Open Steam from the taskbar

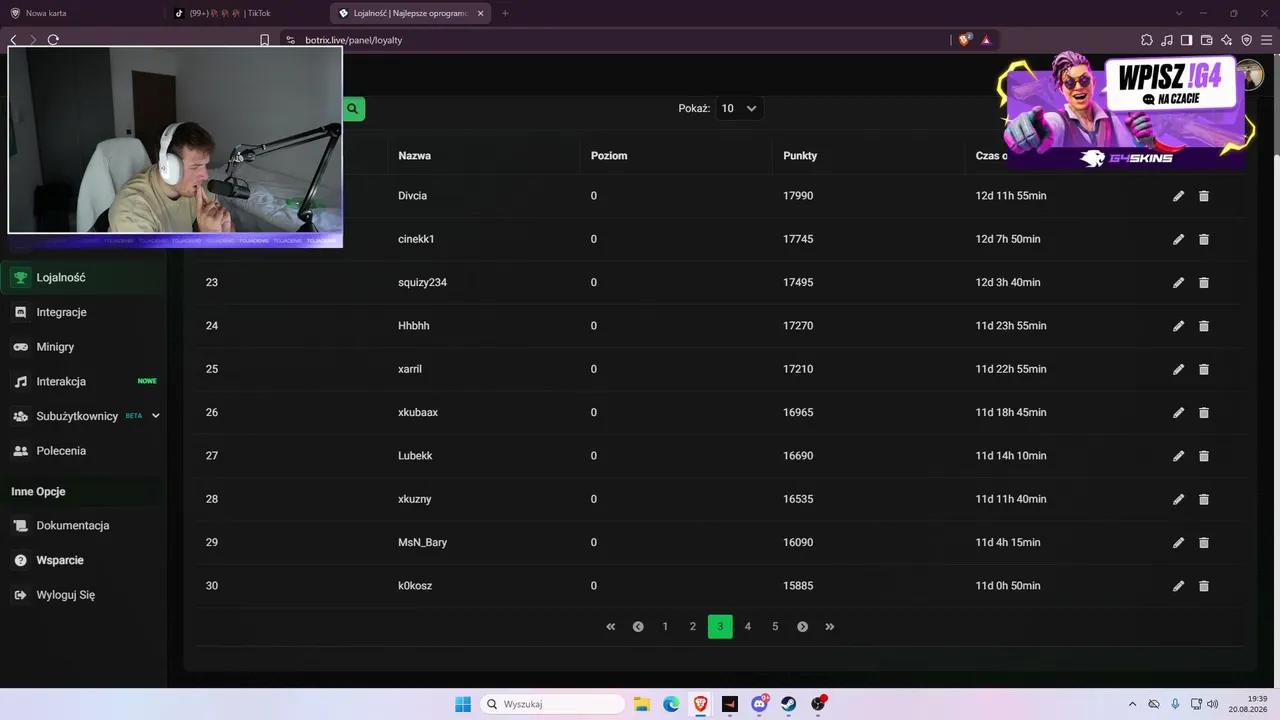pos(789,704)
